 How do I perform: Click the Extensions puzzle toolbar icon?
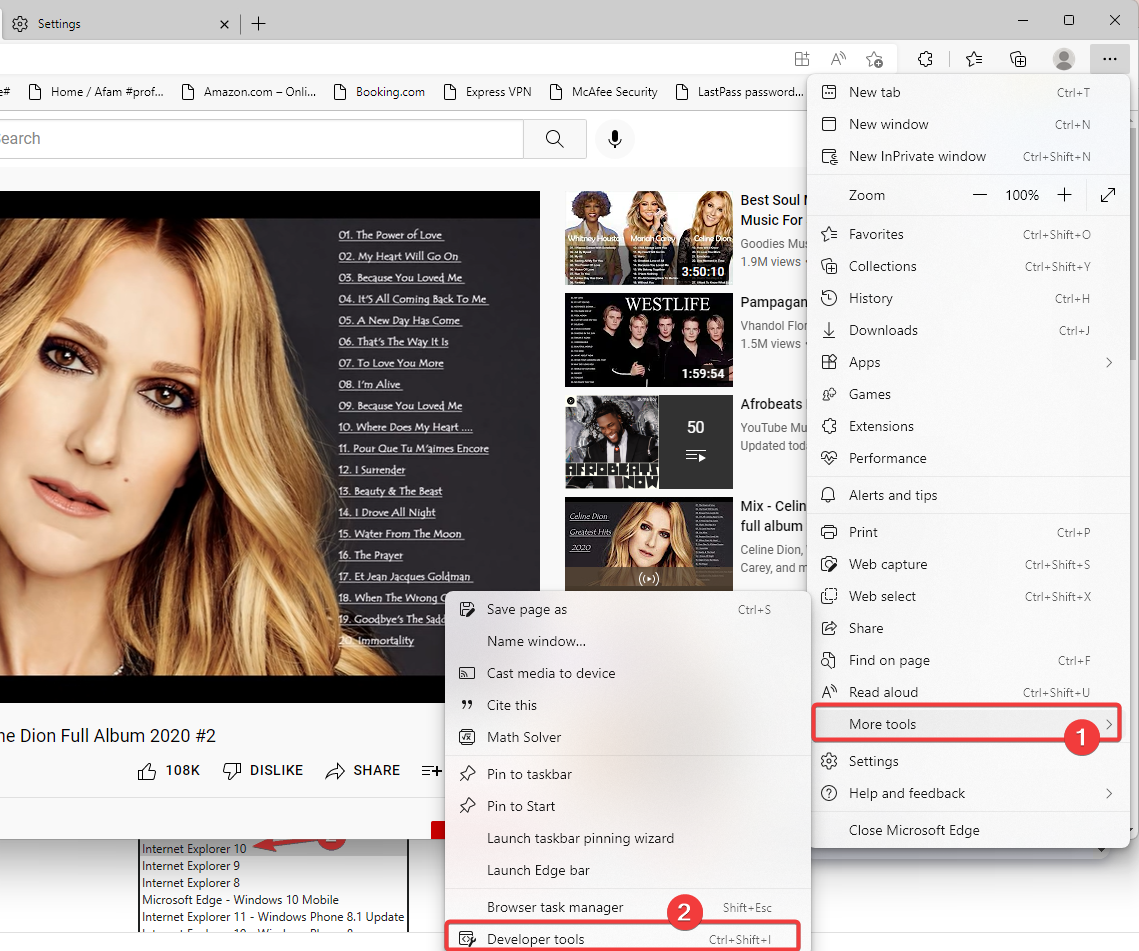(x=925, y=59)
